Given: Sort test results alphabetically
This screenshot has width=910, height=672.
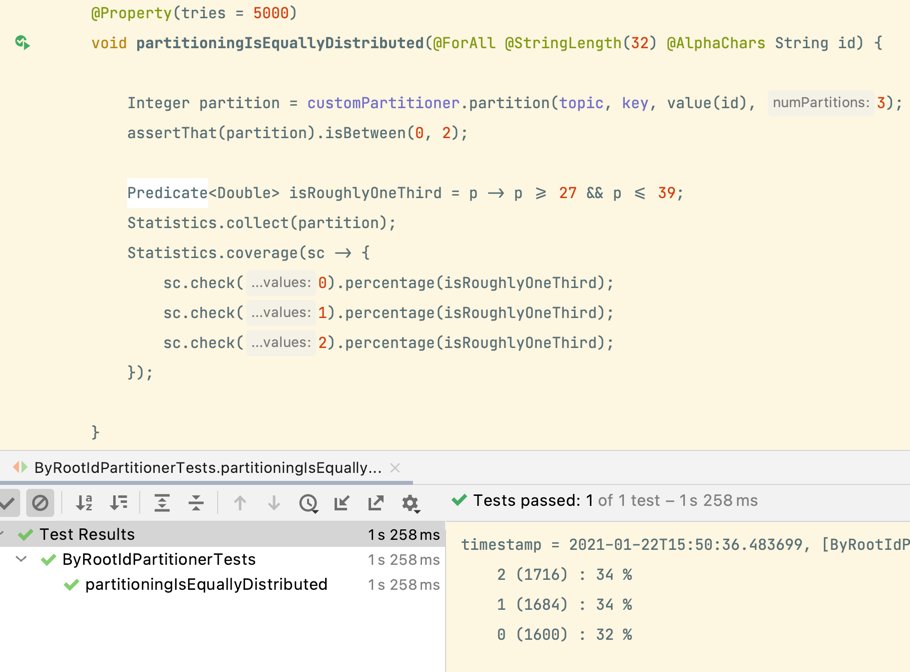Looking at the screenshot, I should point(84,503).
